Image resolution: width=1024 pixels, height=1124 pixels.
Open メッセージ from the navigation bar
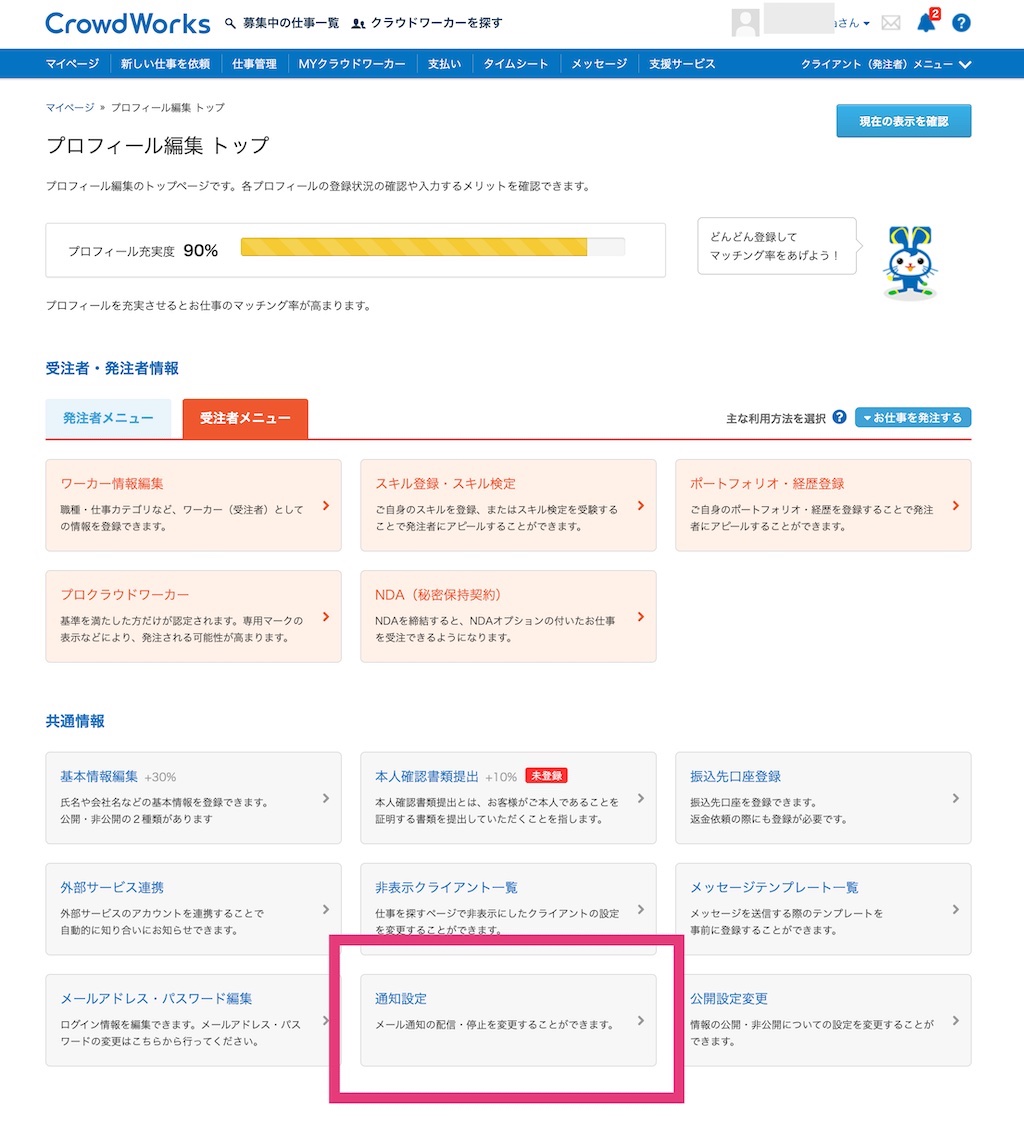(598, 62)
